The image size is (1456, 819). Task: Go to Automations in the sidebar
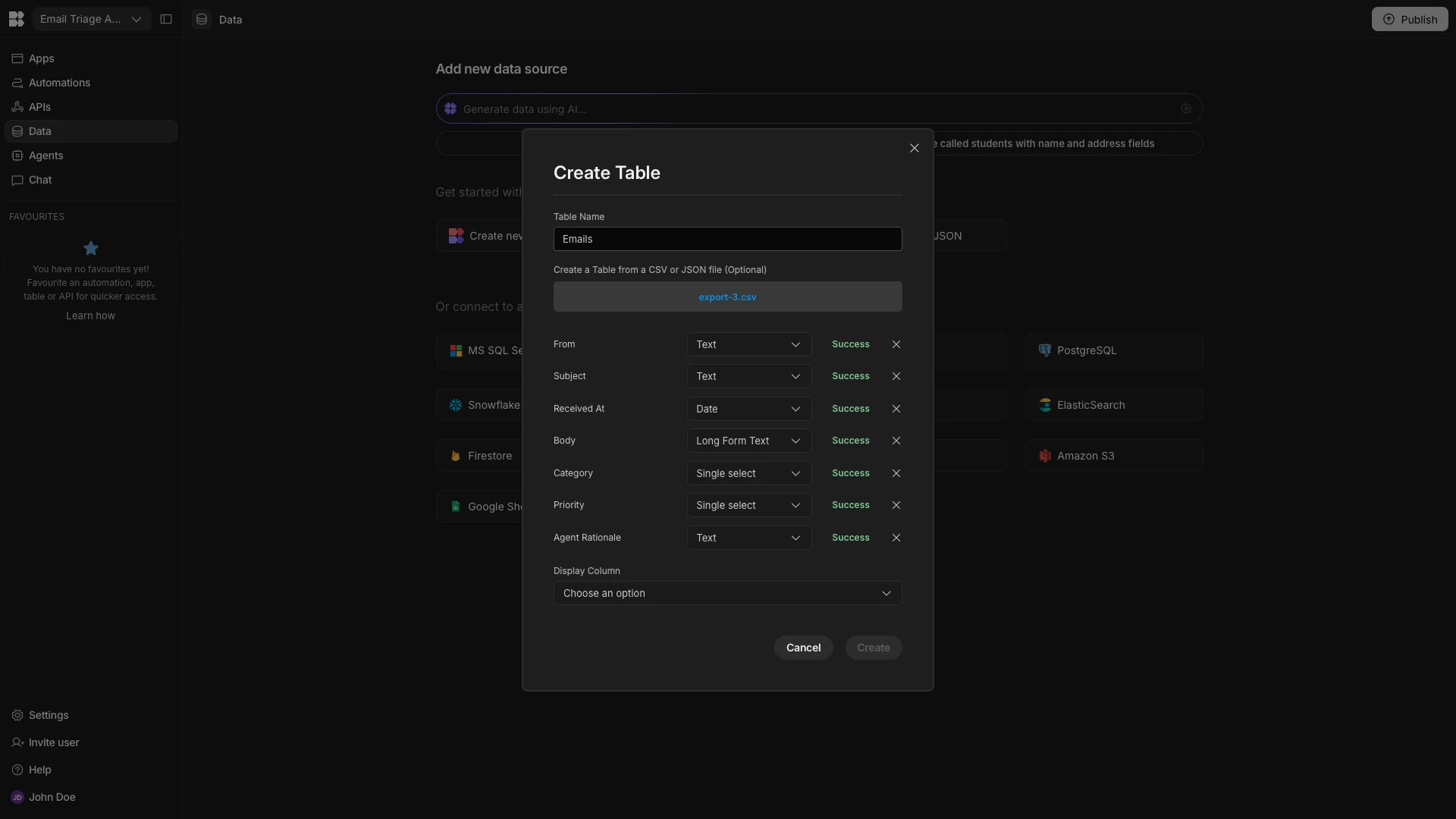[59, 83]
